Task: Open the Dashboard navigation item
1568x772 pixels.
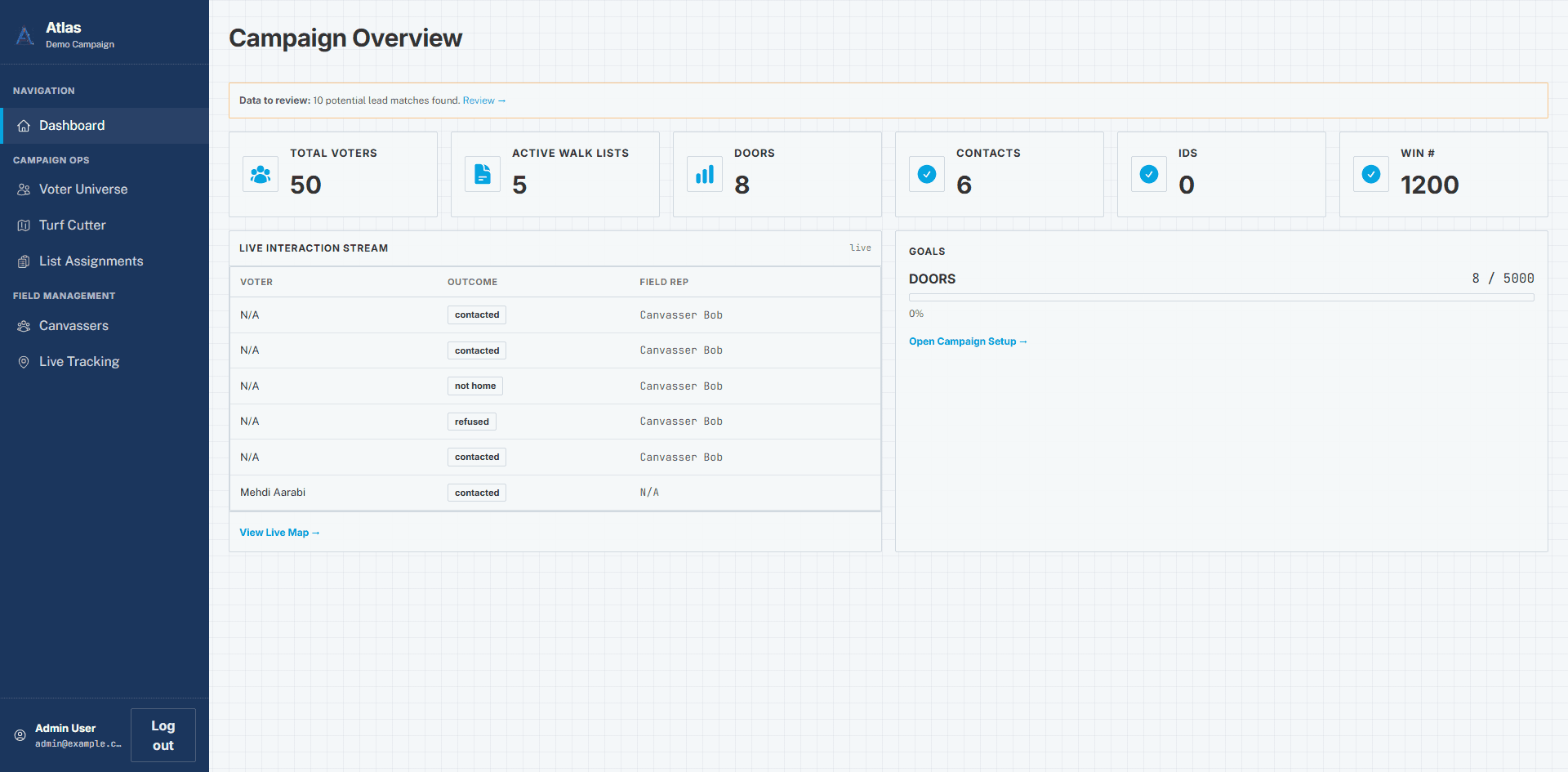Action: point(105,126)
